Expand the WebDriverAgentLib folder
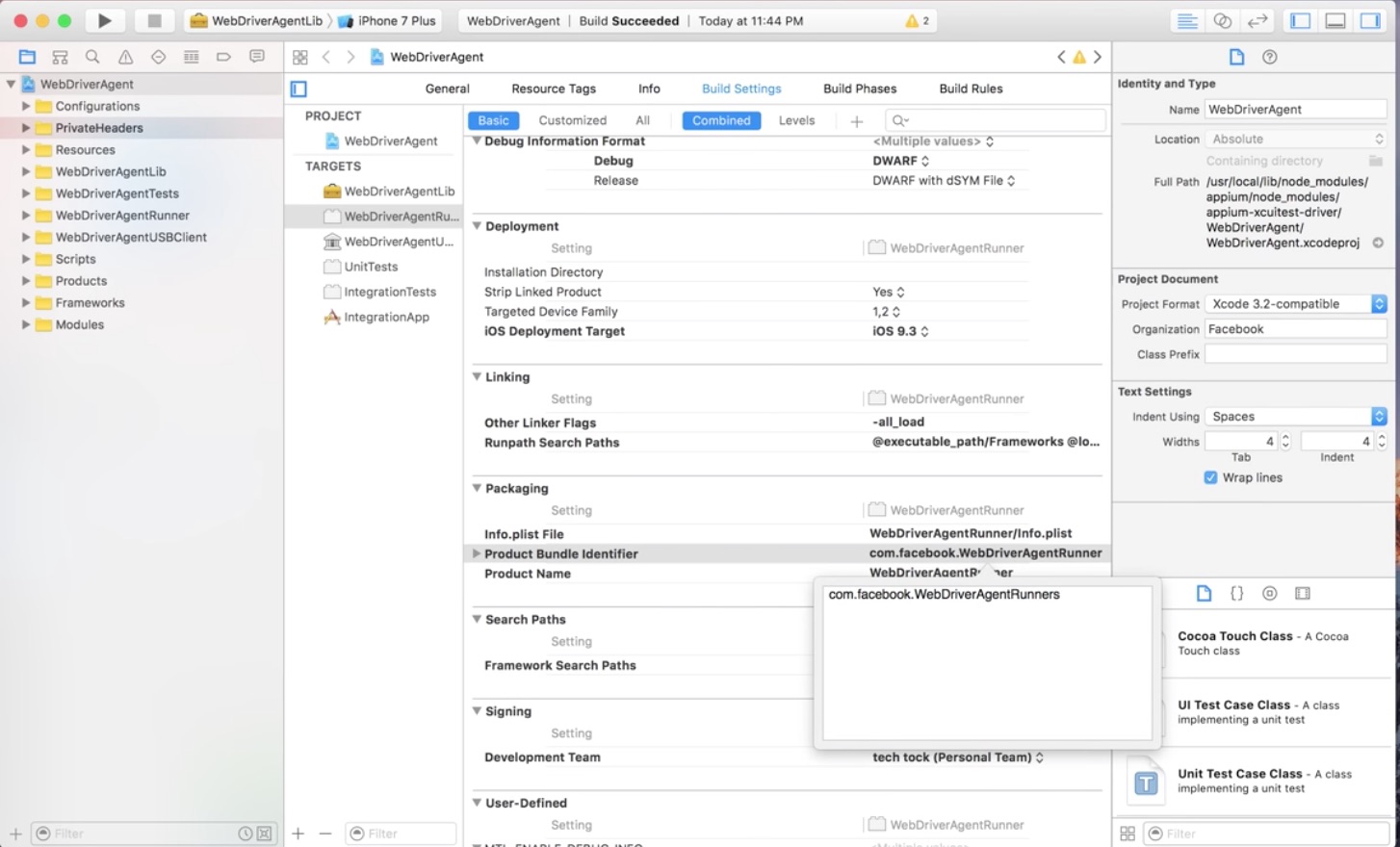 26,171
